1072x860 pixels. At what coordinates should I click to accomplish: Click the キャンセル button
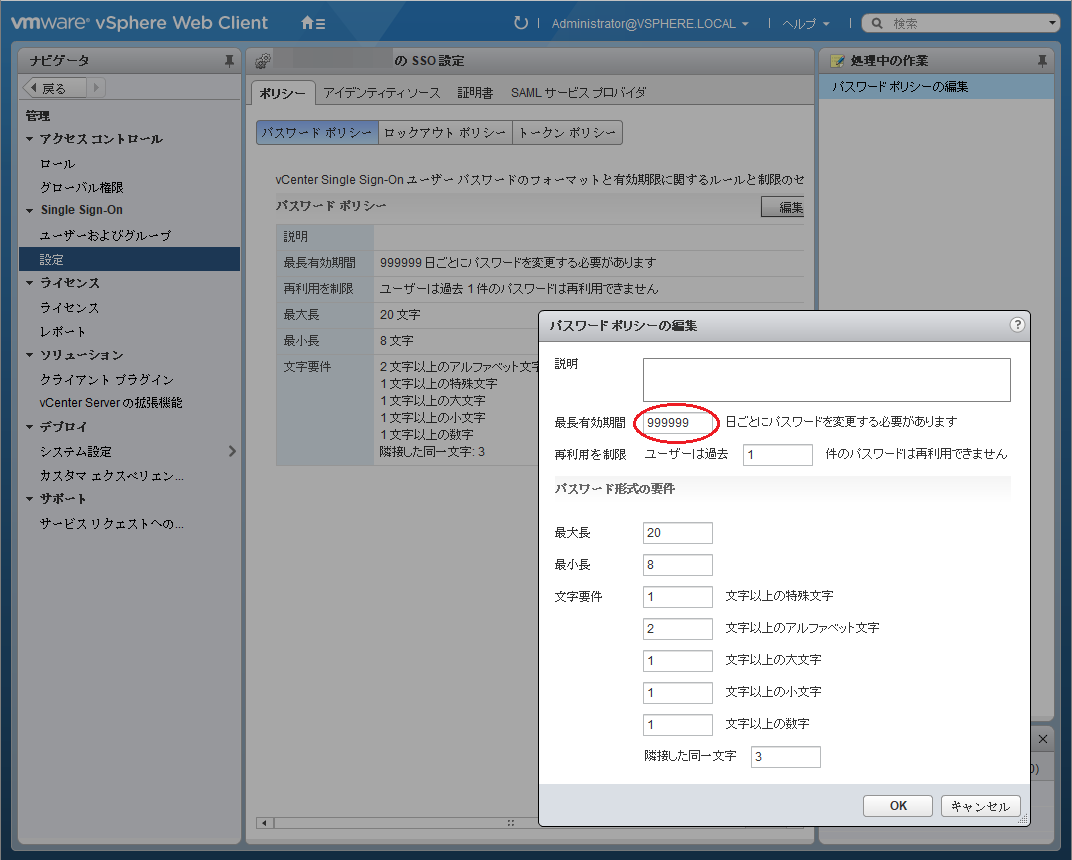click(980, 806)
